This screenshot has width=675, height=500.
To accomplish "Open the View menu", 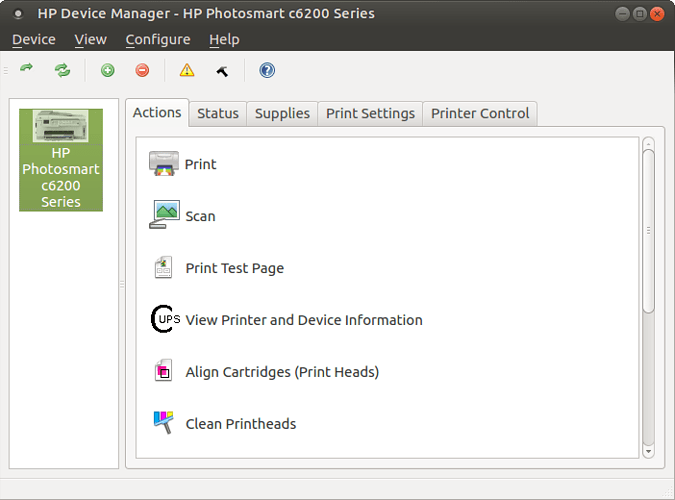I will coord(90,40).
